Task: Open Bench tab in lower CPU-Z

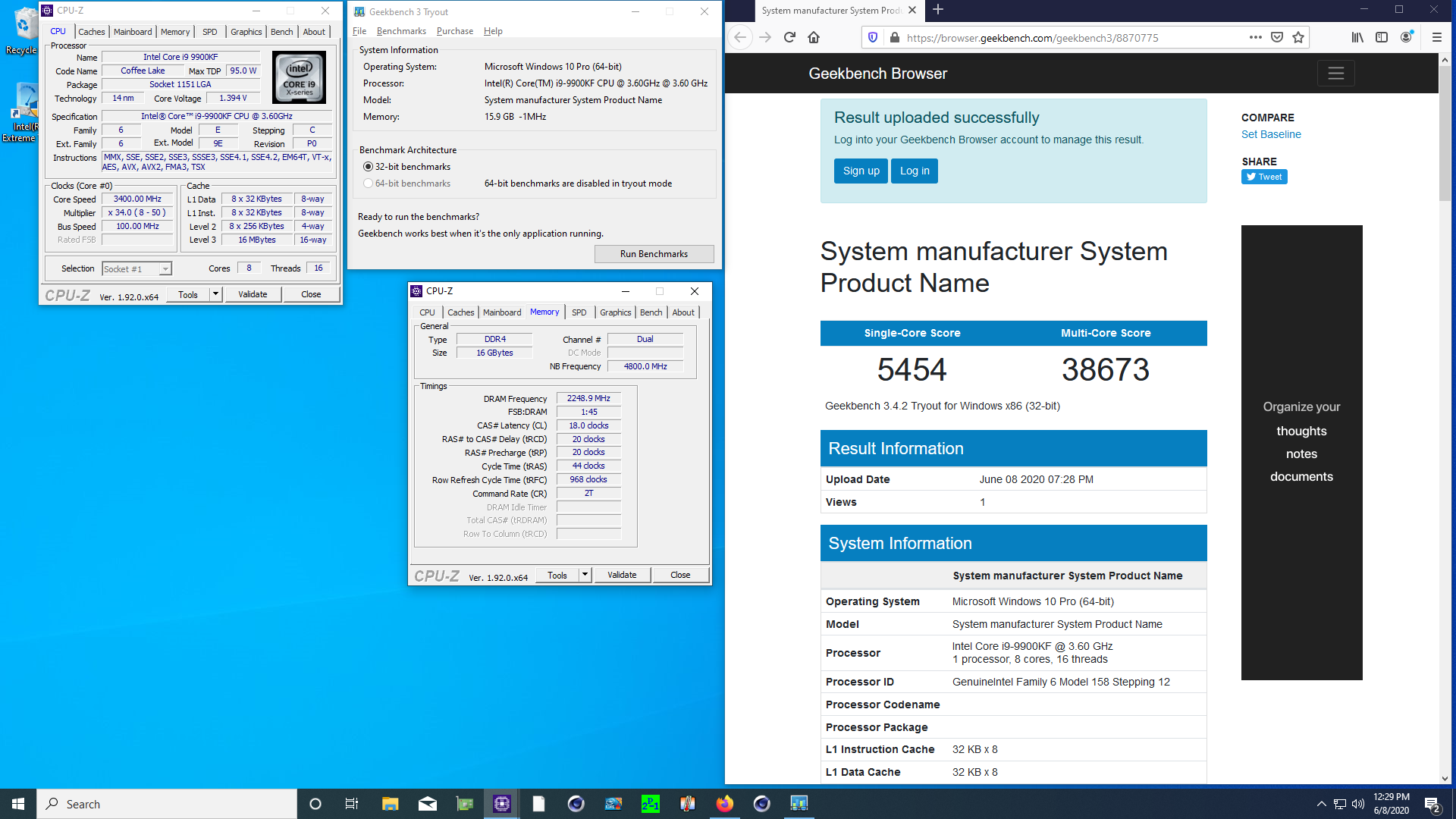Action: pos(651,312)
